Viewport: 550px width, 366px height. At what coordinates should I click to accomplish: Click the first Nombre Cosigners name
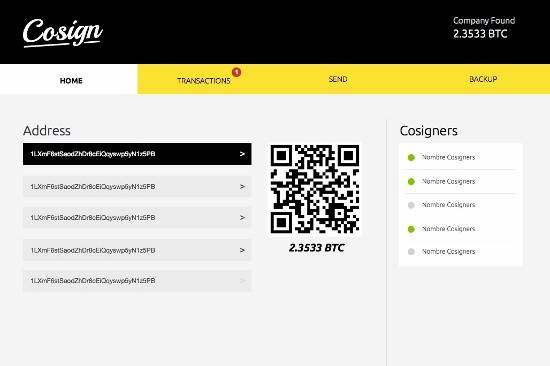(x=448, y=157)
